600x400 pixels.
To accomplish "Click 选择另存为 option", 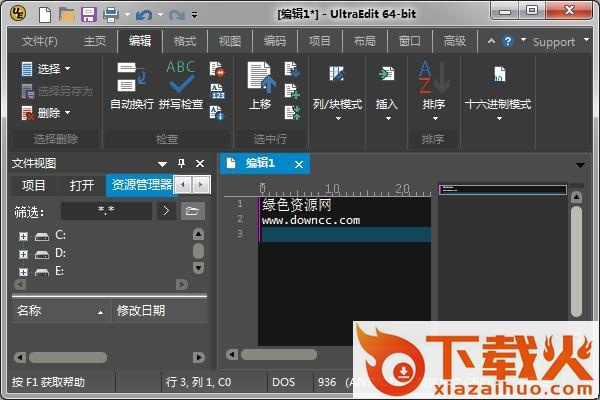I will pyautogui.click(x=57, y=91).
